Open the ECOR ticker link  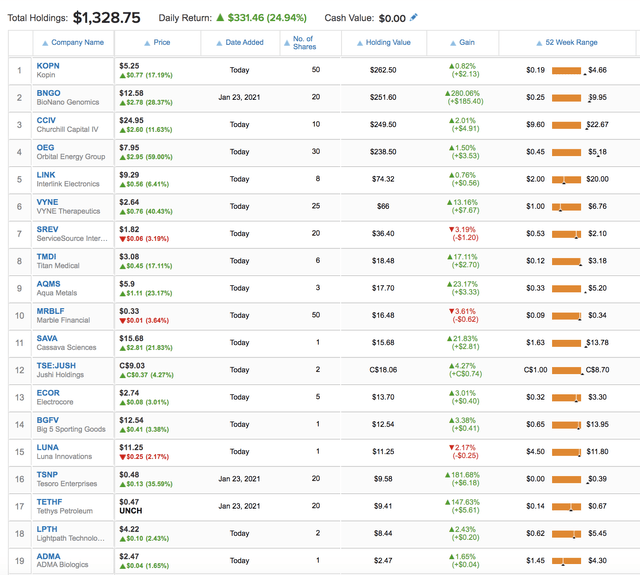point(48,393)
